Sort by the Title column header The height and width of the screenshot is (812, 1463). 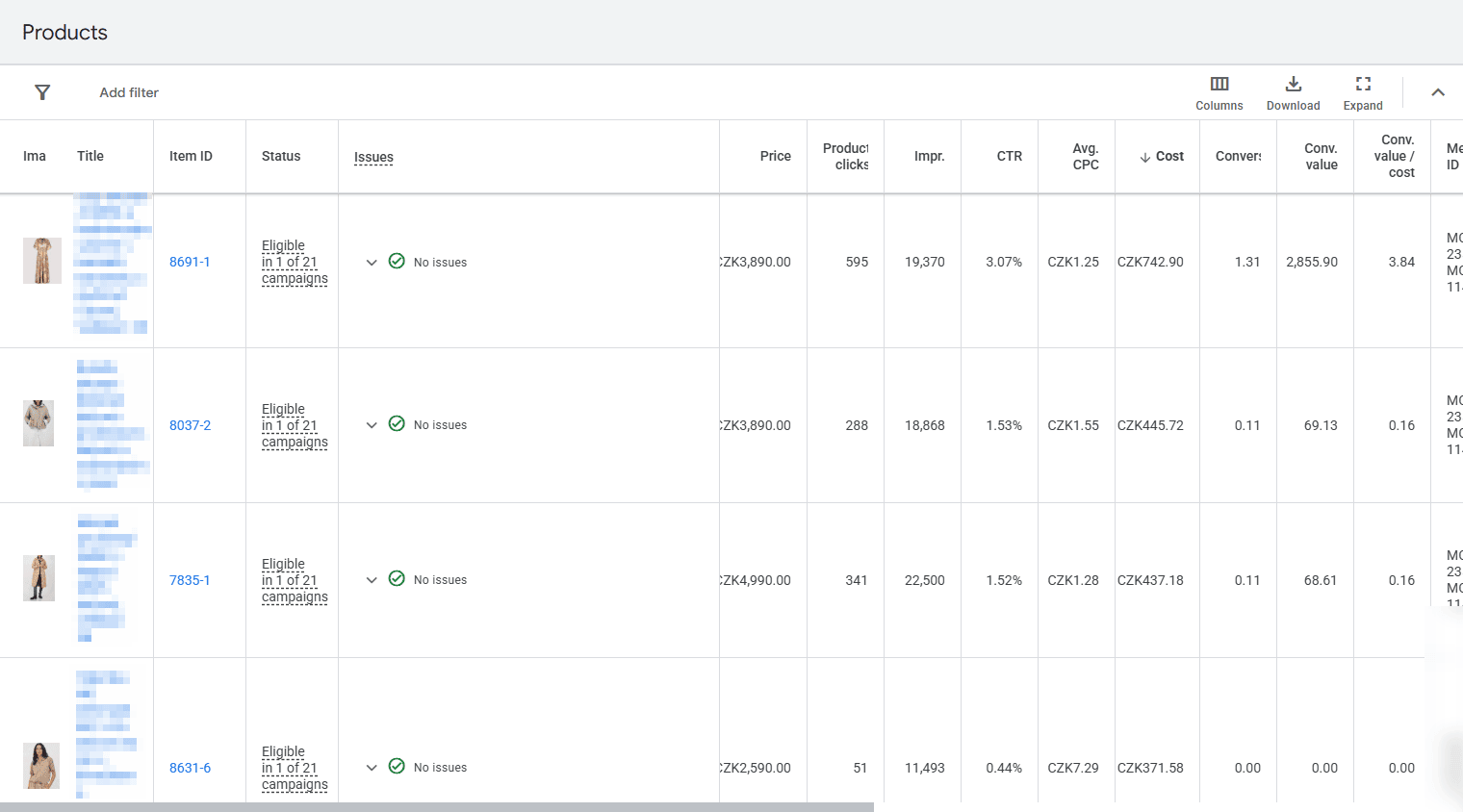90,156
